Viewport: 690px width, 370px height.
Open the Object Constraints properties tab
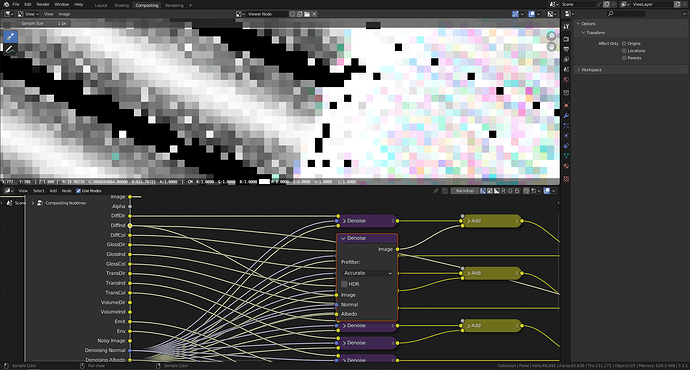tap(566, 146)
